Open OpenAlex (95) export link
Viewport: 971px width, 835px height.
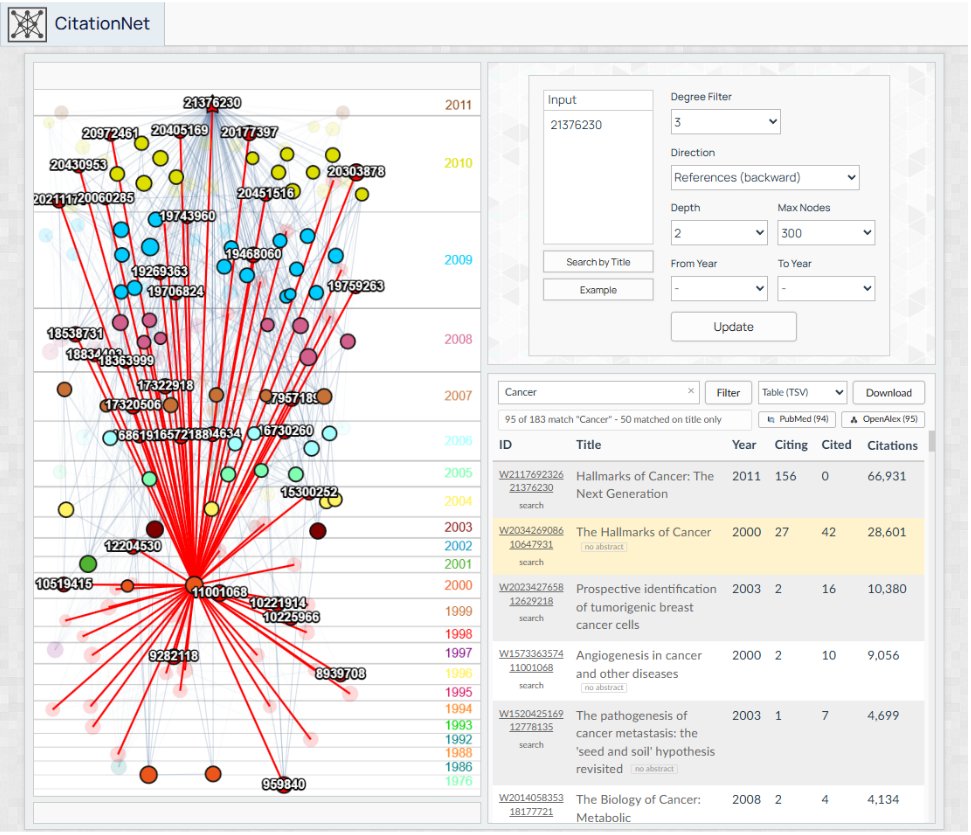[x=883, y=419]
